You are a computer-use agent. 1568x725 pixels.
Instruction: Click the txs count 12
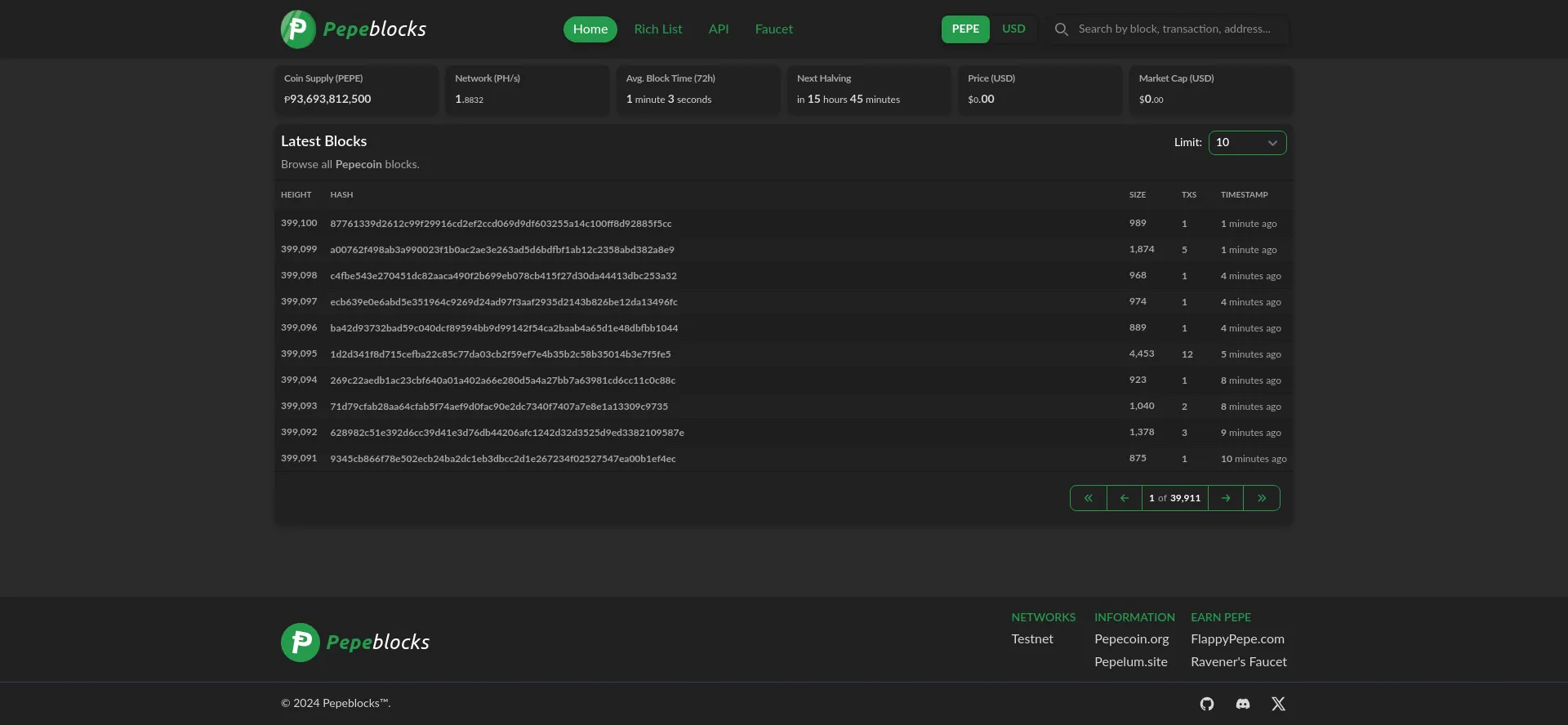1187,354
